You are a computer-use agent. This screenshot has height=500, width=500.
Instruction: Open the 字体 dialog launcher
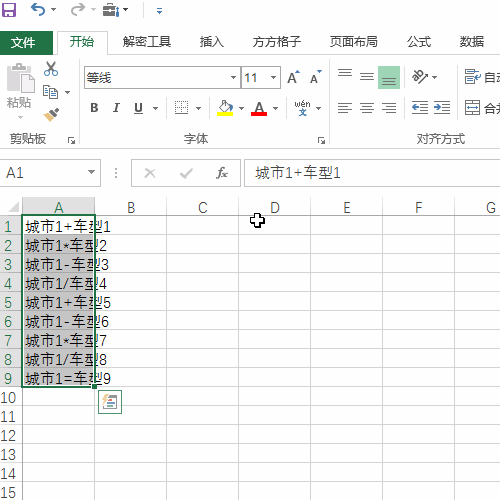[x=321, y=140]
